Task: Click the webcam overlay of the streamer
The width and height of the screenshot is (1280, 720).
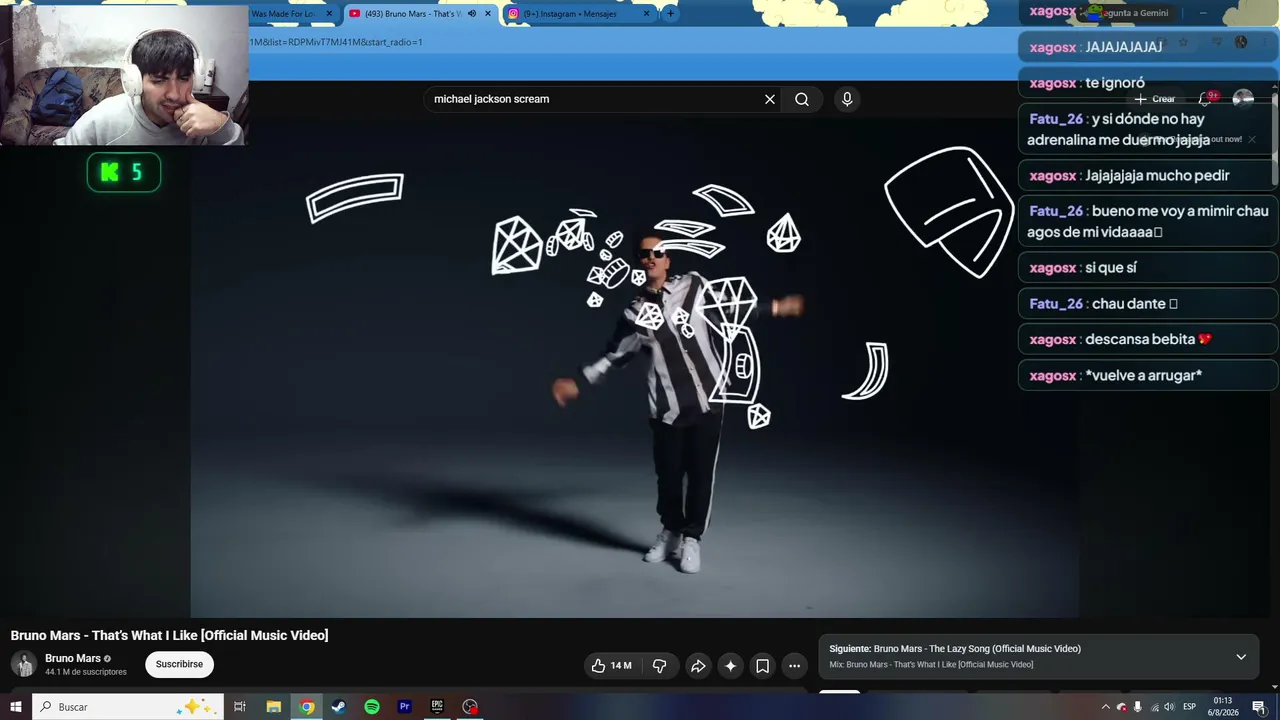Action: 124,74
